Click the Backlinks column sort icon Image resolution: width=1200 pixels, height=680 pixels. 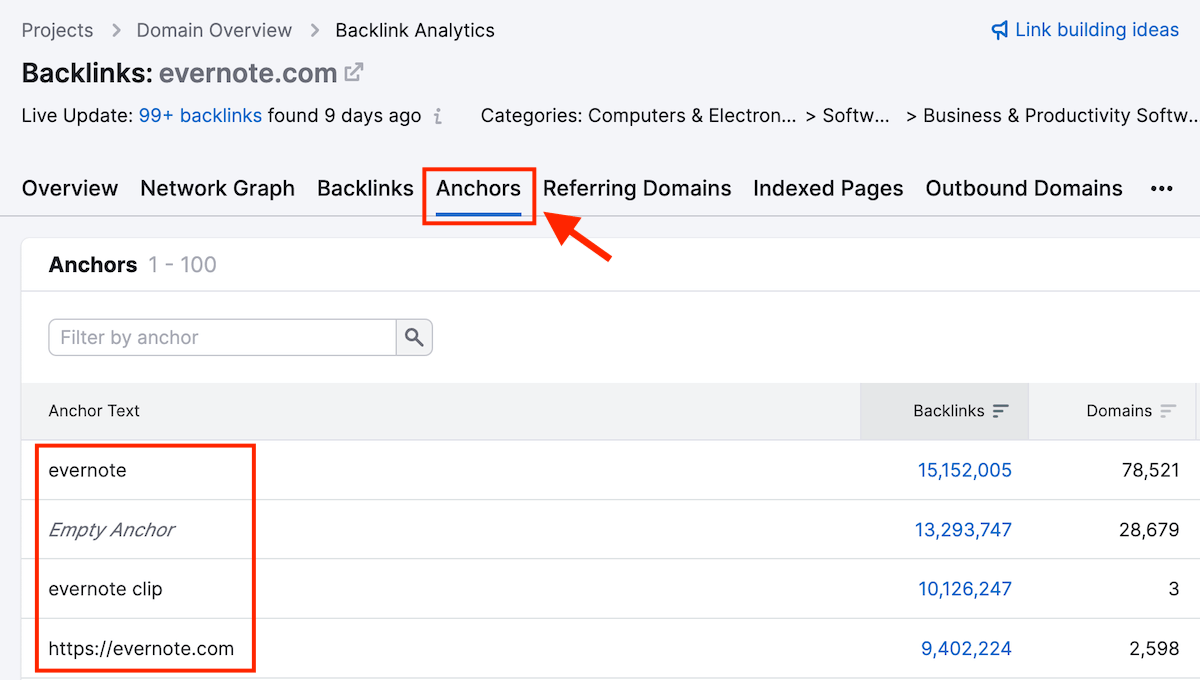1001,411
